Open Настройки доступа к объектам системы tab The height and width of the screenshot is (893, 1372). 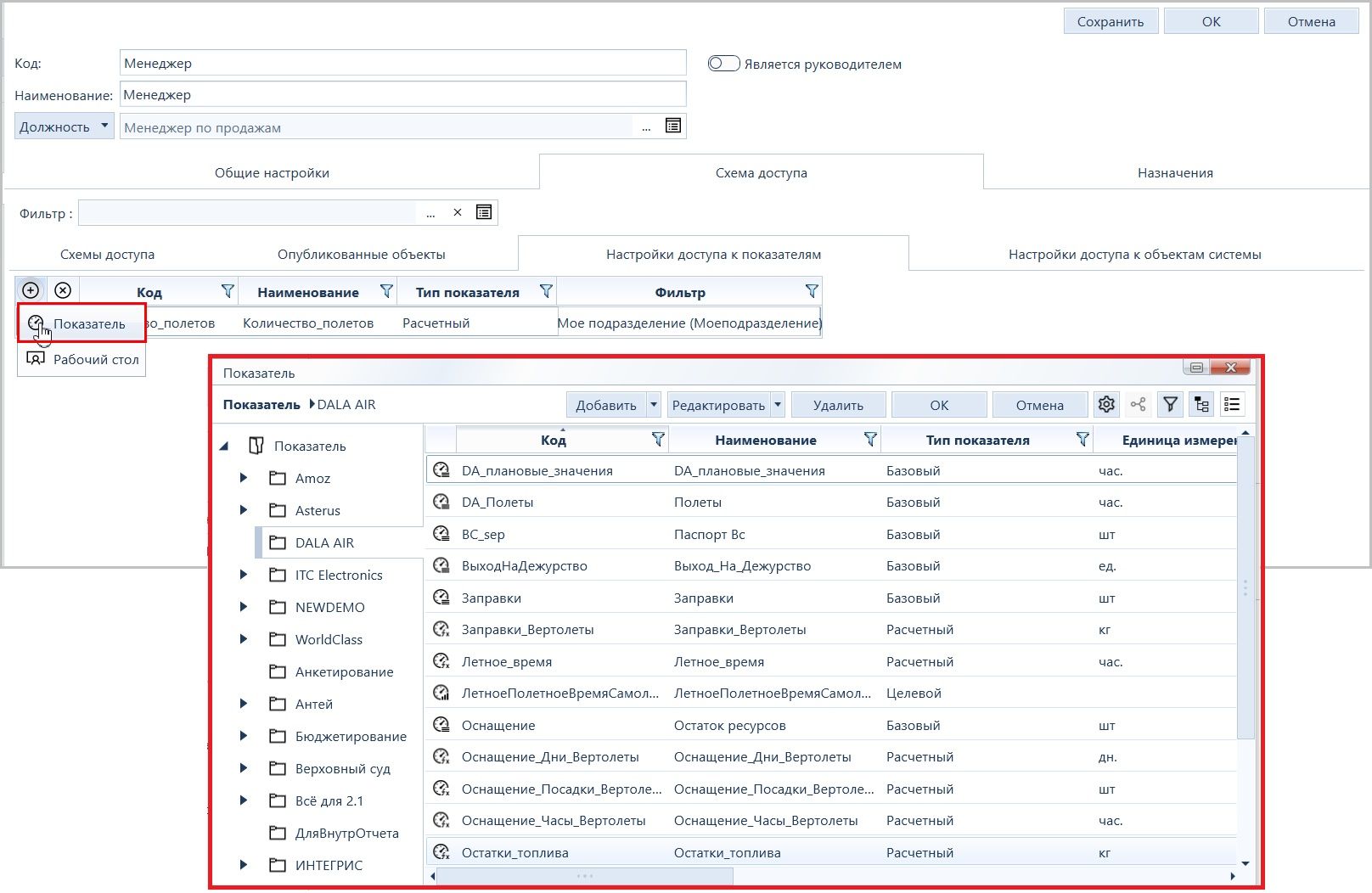(1134, 254)
